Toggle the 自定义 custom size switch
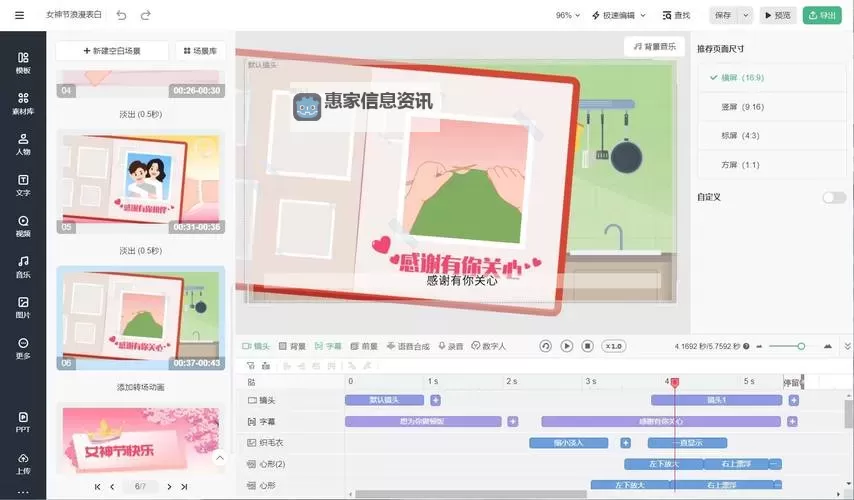Image resolution: width=854 pixels, height=500 pixels. pyautogui.click(x=834, y=197)
